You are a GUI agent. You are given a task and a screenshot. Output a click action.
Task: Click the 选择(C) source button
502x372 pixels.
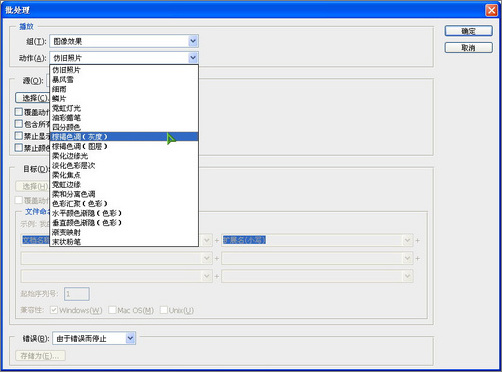tap(33, 98)
